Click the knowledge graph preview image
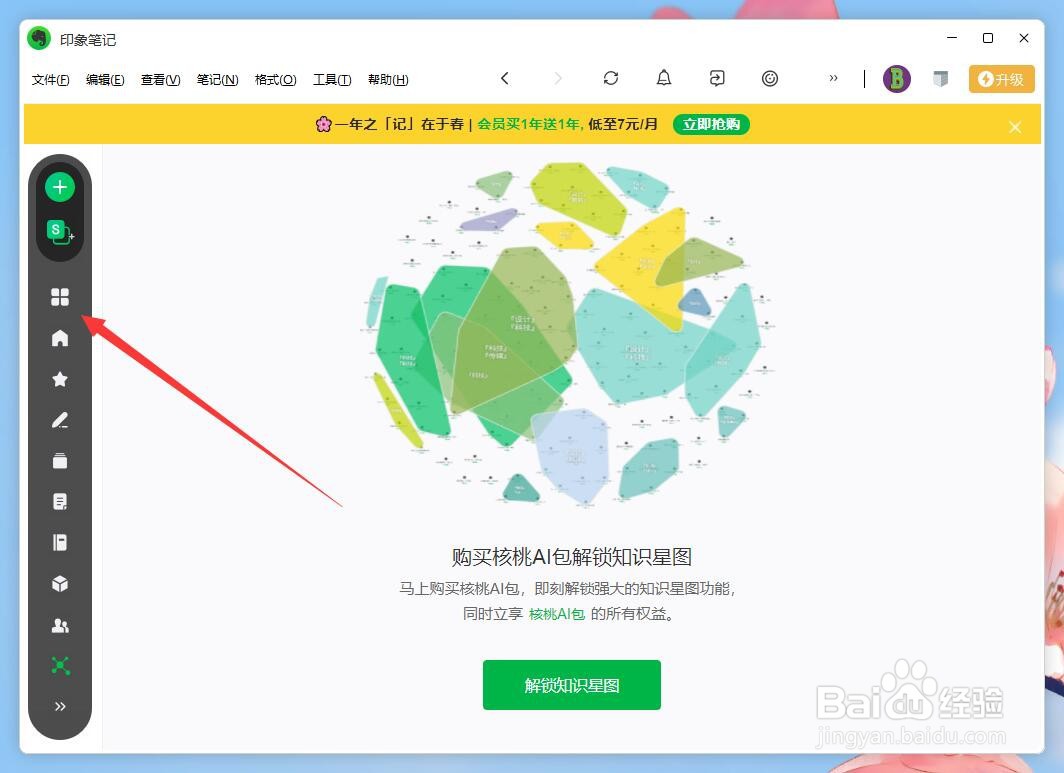This screenshot has width=1064, height=773. (568, 335)
